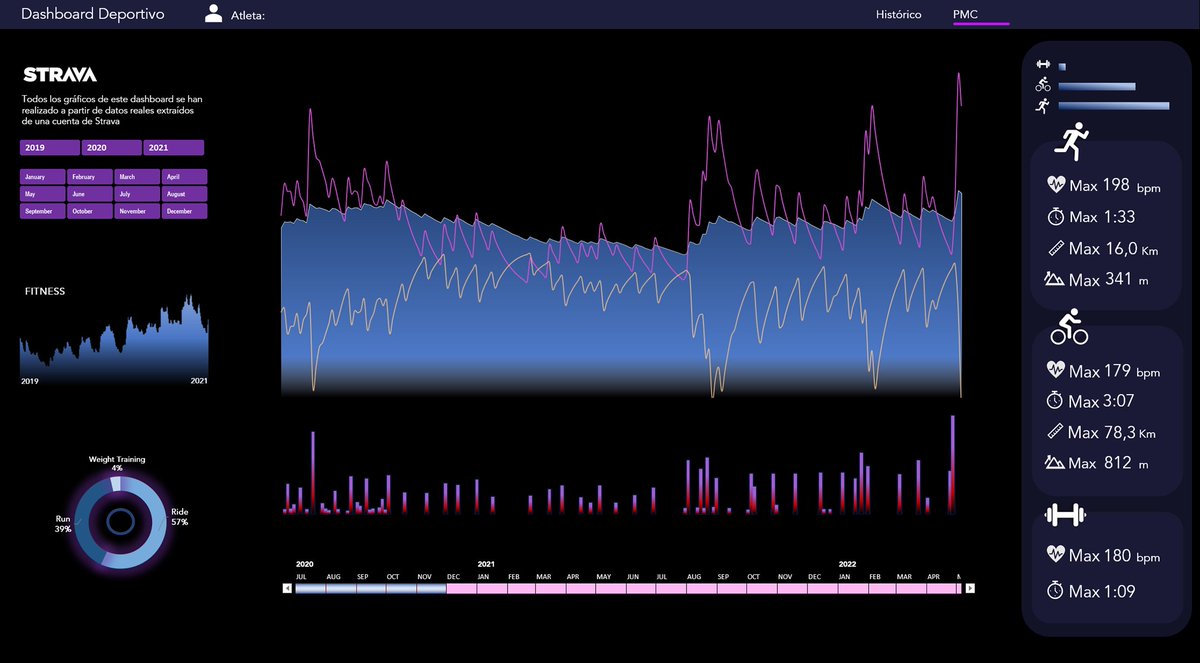Filter by year 2021
This screenshot has height=663, width=1200.
coord(174,148)
